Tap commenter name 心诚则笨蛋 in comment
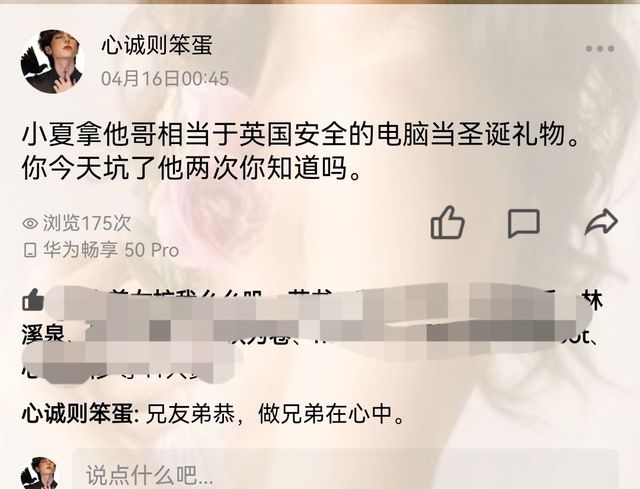 click(78, 413)
